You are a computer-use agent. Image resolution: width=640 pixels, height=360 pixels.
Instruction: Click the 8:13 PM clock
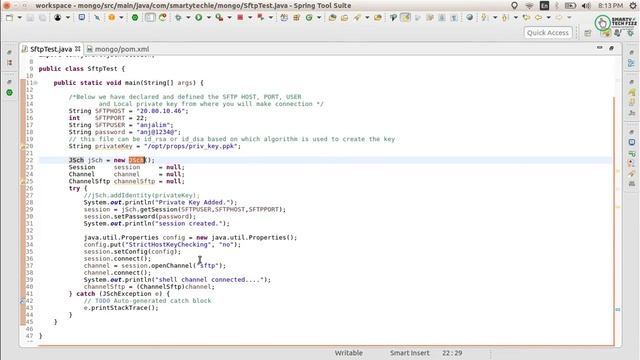tap(611, 6)
